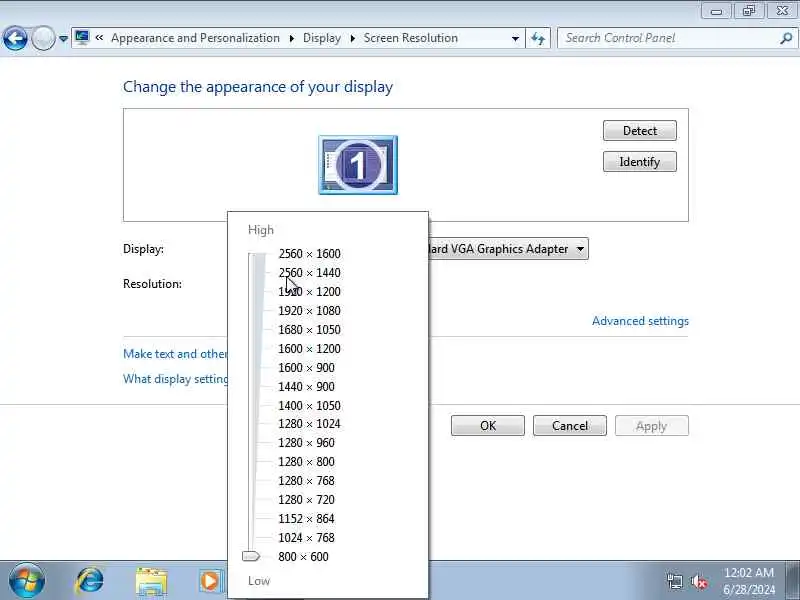Open the recent pages dropdown arrow
Image resolution: width=800 pixels, height=600 pixels.
pos(63,39)
